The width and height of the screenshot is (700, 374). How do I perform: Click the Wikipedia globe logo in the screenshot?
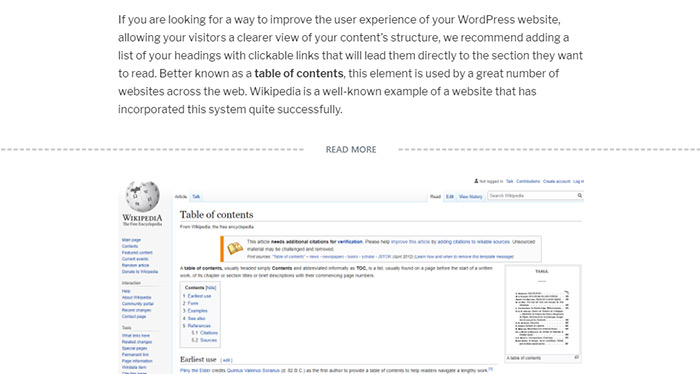pos(142,196)
